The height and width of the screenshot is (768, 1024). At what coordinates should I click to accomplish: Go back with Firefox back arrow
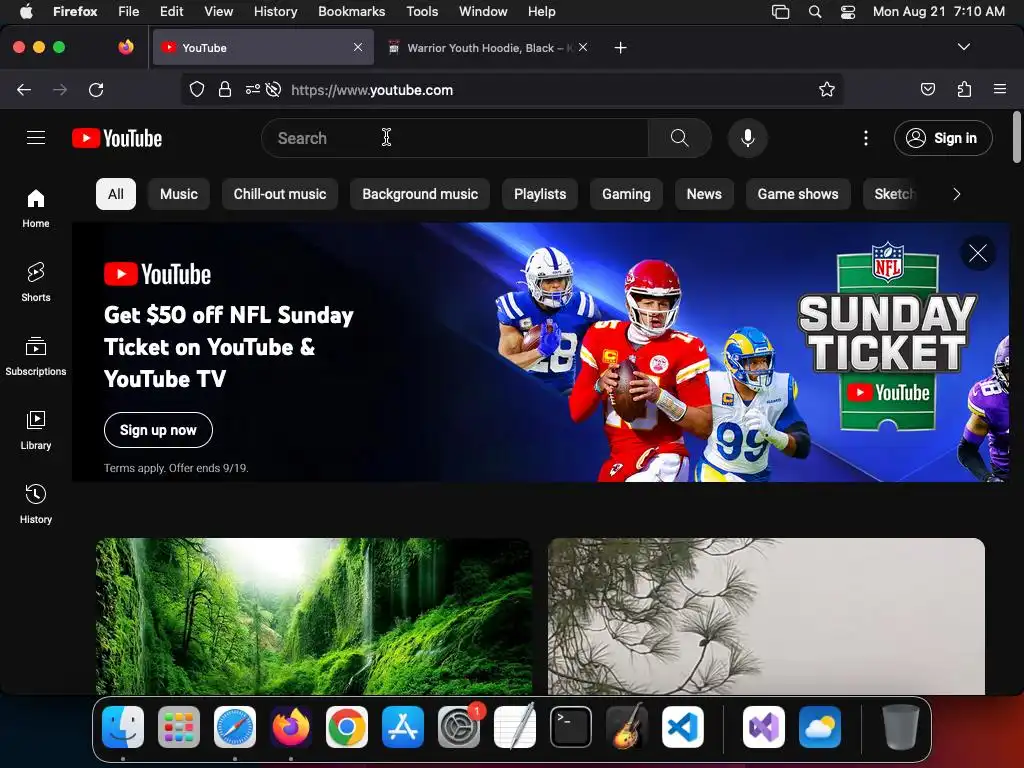coord(24,89)
